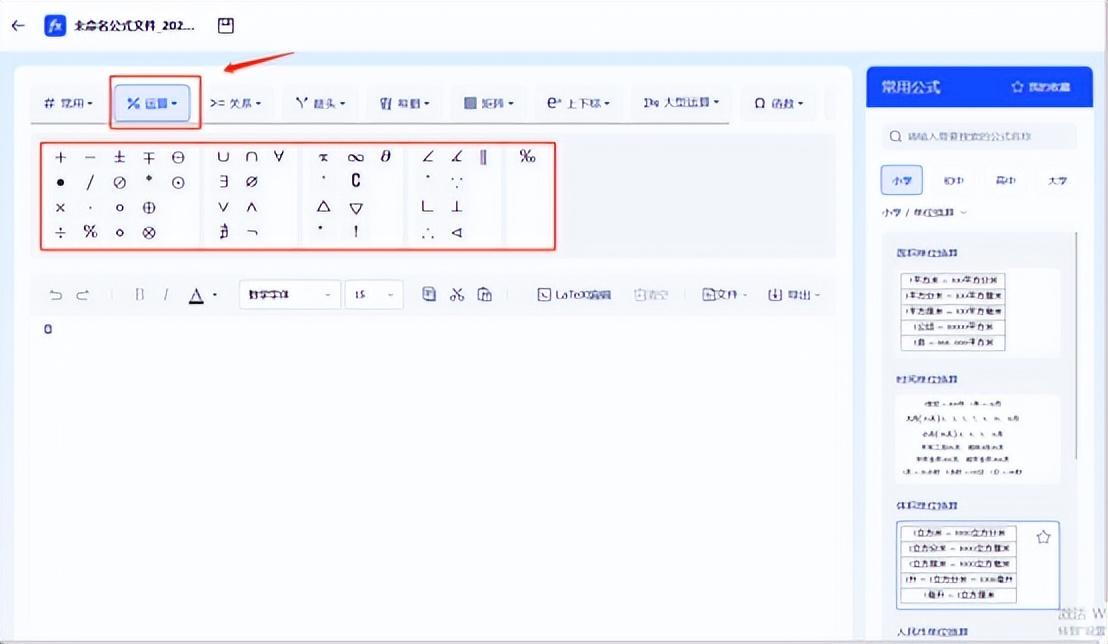Open the font size 15 dropdown
Viewport: 1108px width, 644px height.
tap(375, 295)
